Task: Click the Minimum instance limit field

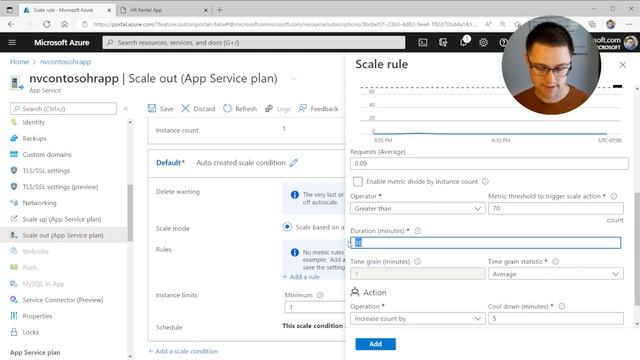Action: pos(315,307)
